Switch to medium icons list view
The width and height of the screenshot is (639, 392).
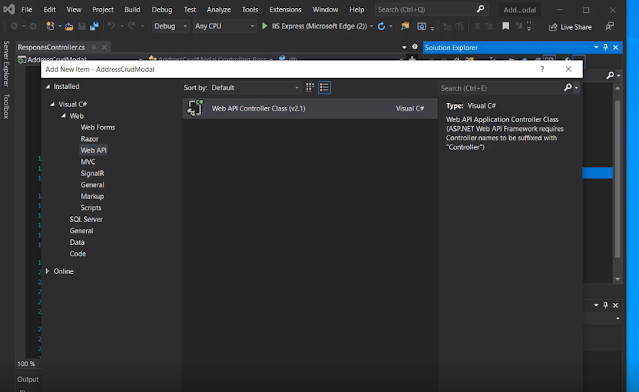pyautogui.click(x=324, y=87)
